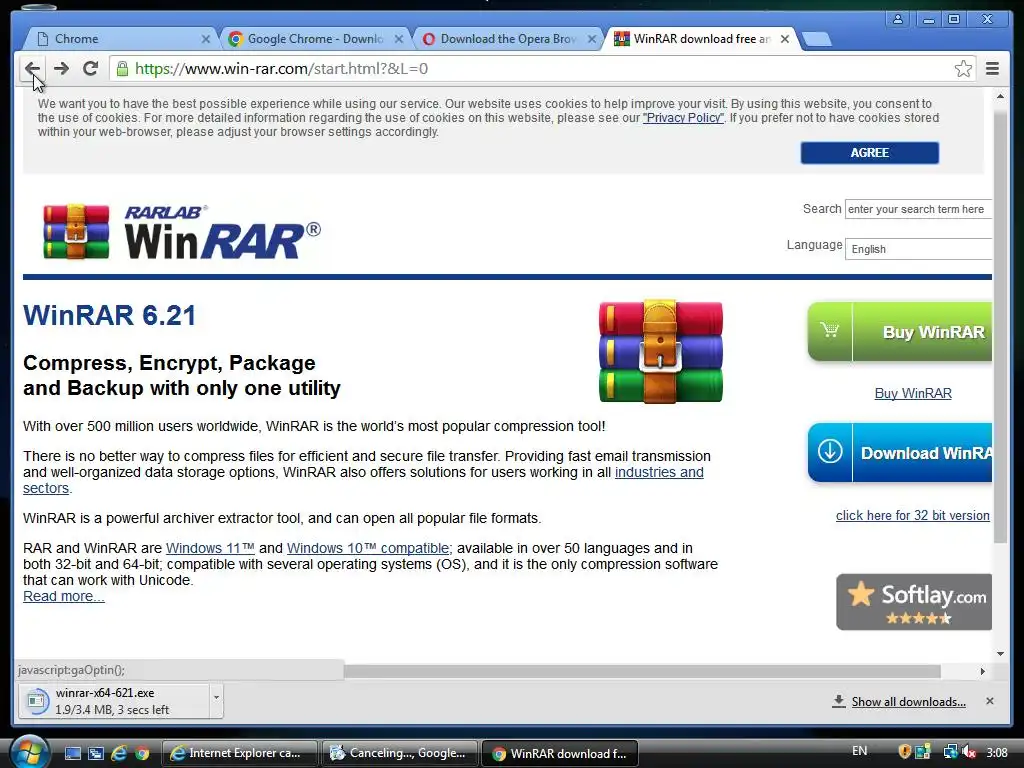Image resolution: width=1024 pixels, height=768 pixels.
Task: Open the Language dropdown showing English
Action: click(918, 249)
